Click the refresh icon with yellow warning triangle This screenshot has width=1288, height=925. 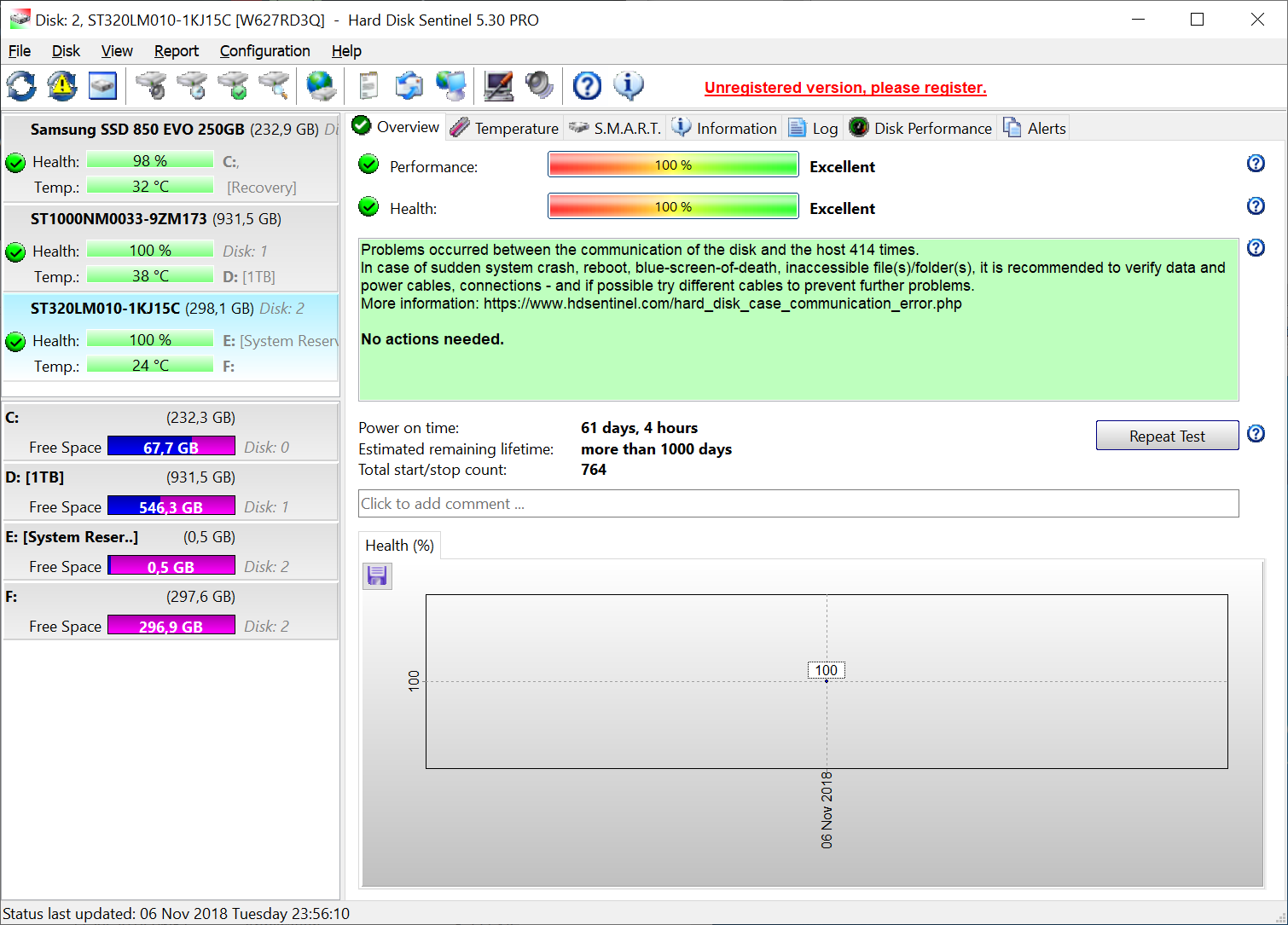61,85
